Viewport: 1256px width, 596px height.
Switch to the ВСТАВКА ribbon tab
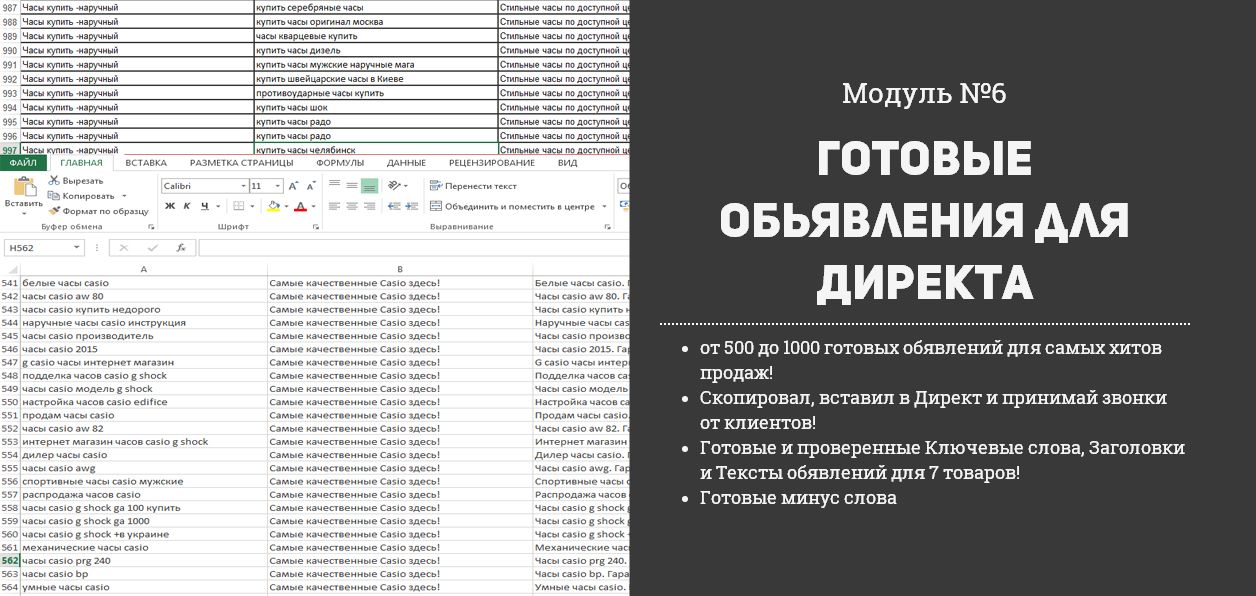click(x=146, y=163)
